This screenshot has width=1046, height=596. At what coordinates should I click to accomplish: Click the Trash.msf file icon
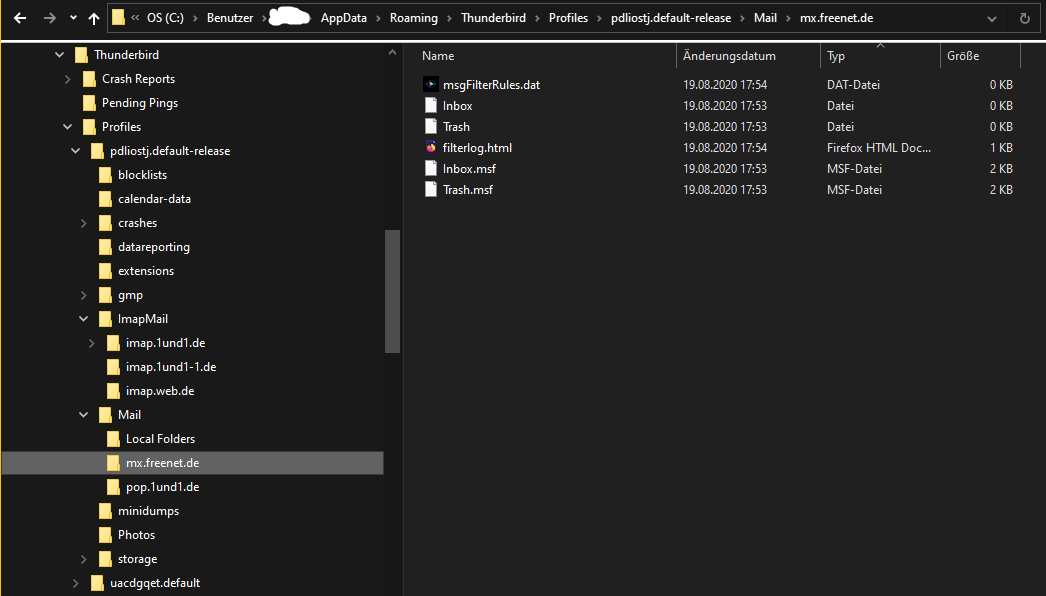[431, 190]
